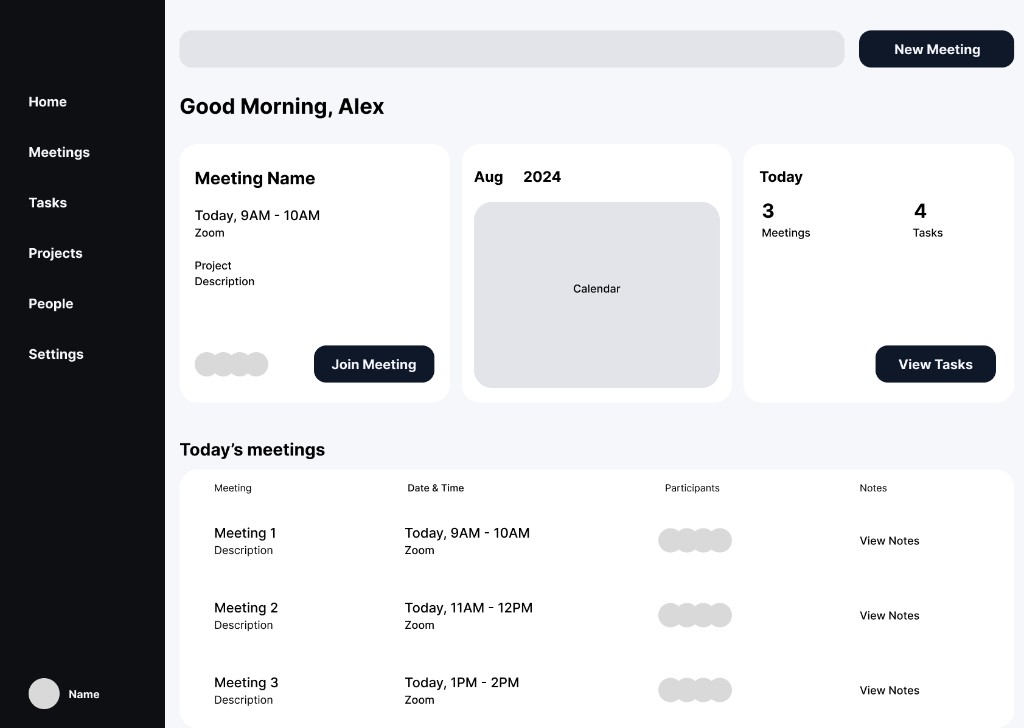Open the Meeting 3 row title
Image resolution: width=1024 pixels, height=728 pixels.
click(246, 683)
